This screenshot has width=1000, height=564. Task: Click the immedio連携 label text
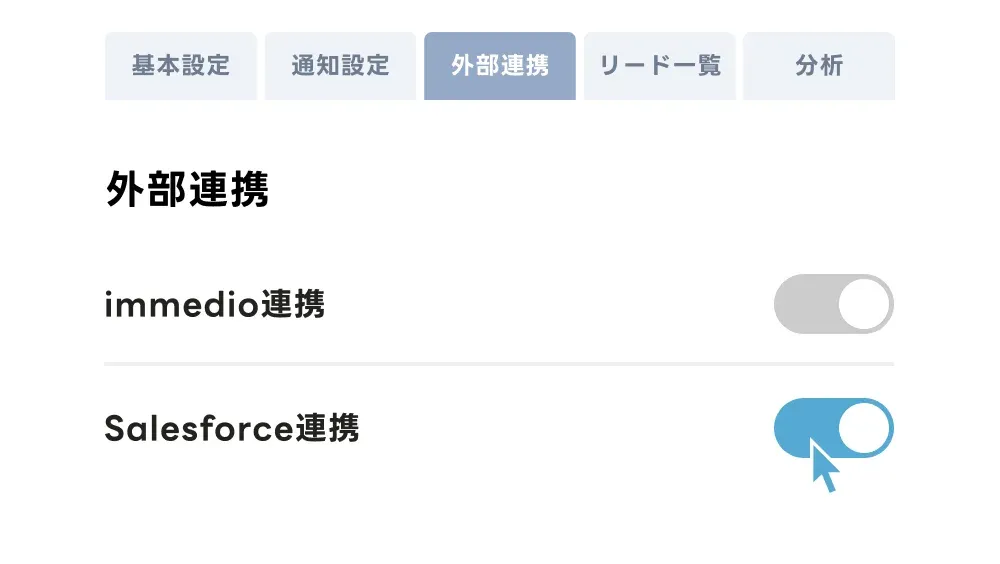214,304
